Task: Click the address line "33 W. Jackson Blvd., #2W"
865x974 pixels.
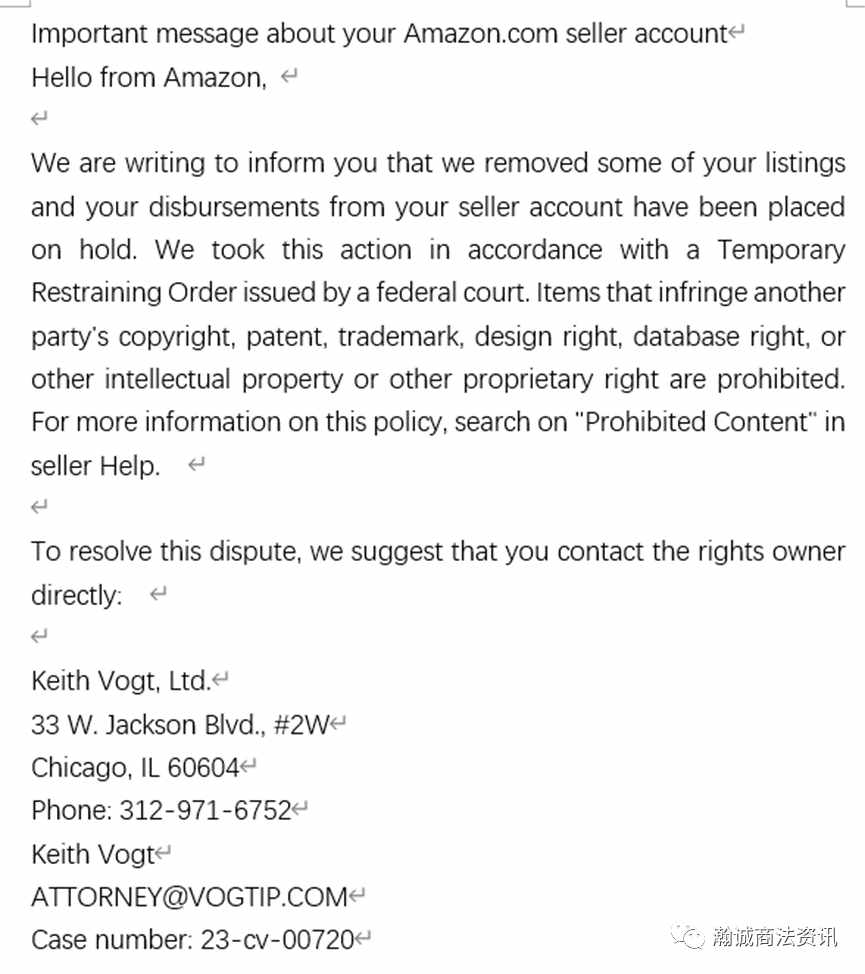Action: pos(180,724)
